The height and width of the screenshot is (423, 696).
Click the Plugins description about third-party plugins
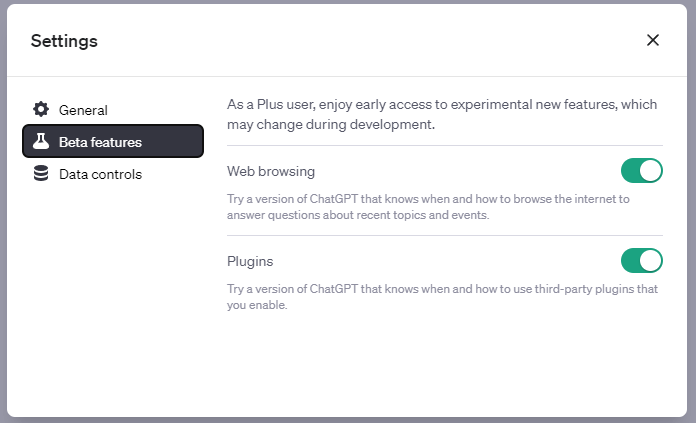click(442, 297)
